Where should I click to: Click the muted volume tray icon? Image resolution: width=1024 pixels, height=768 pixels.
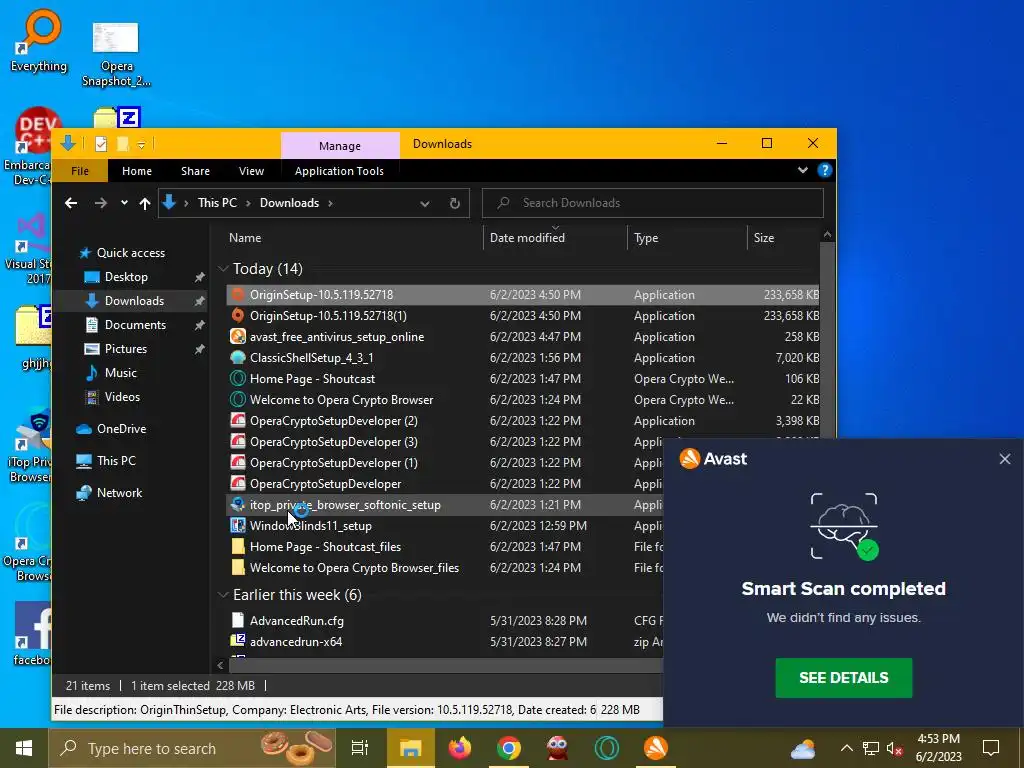pos(894,748)
